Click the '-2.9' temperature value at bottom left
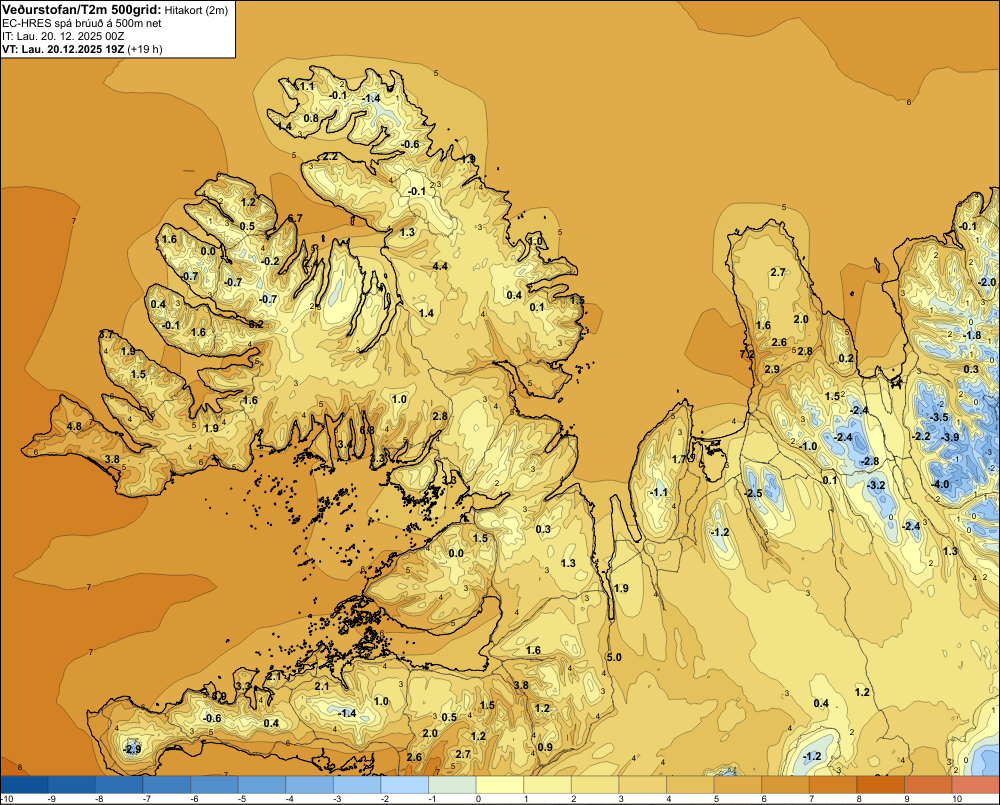This screenshot has height=805, width=1000. [x=132, y=749]
